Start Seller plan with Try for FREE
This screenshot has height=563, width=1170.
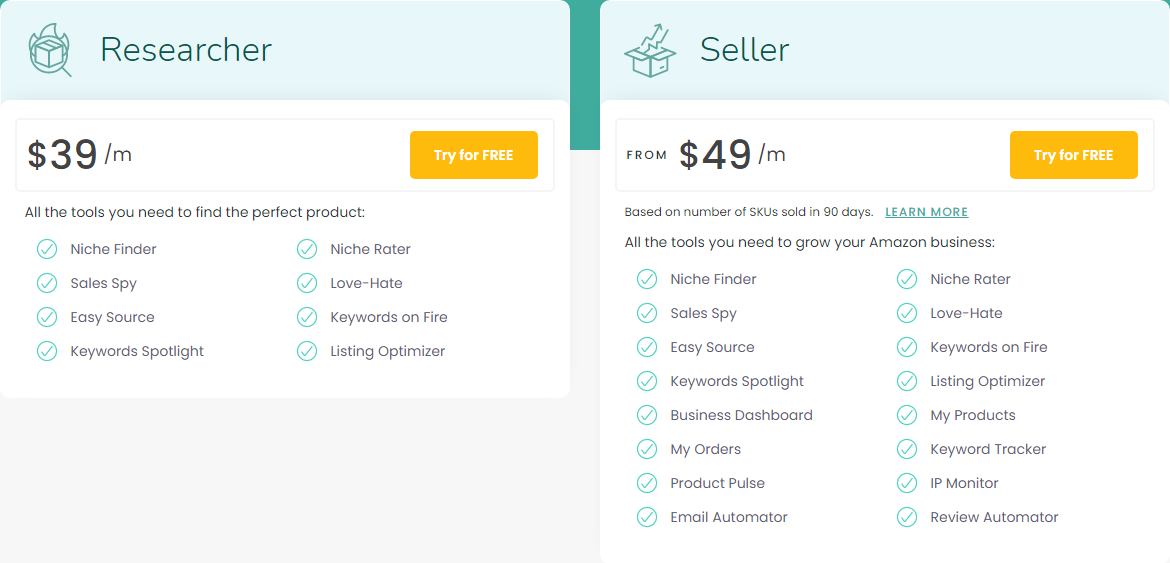1074,155
